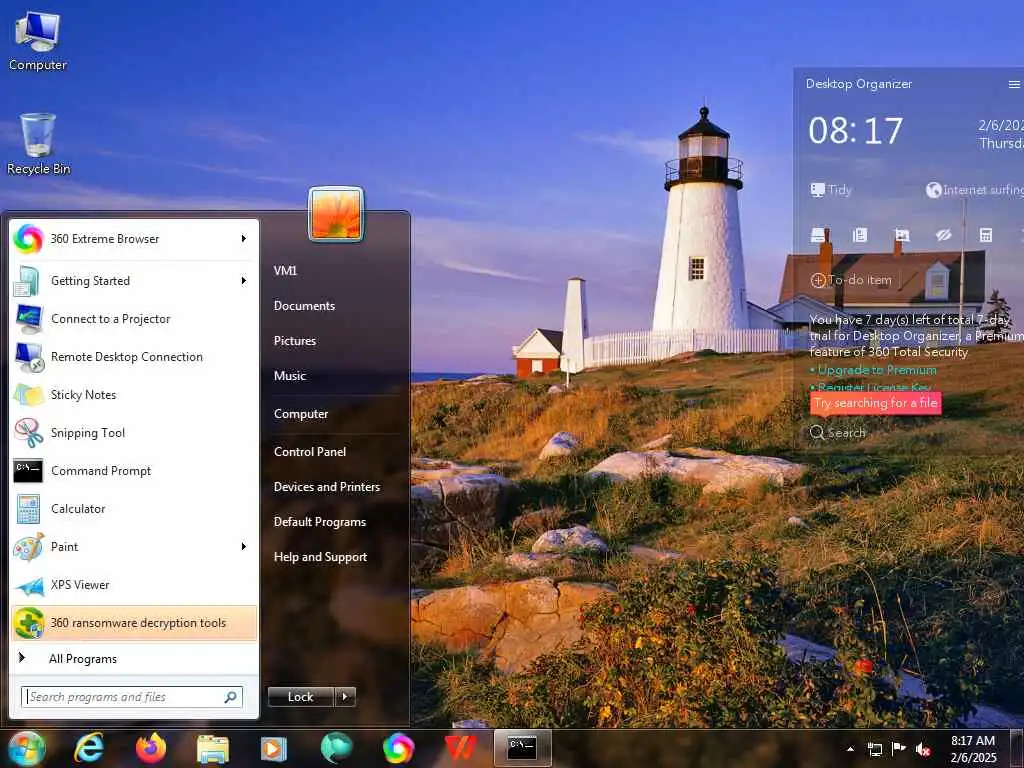Open Documents from Start menu
1024x768 pixels.
point(304,306)
